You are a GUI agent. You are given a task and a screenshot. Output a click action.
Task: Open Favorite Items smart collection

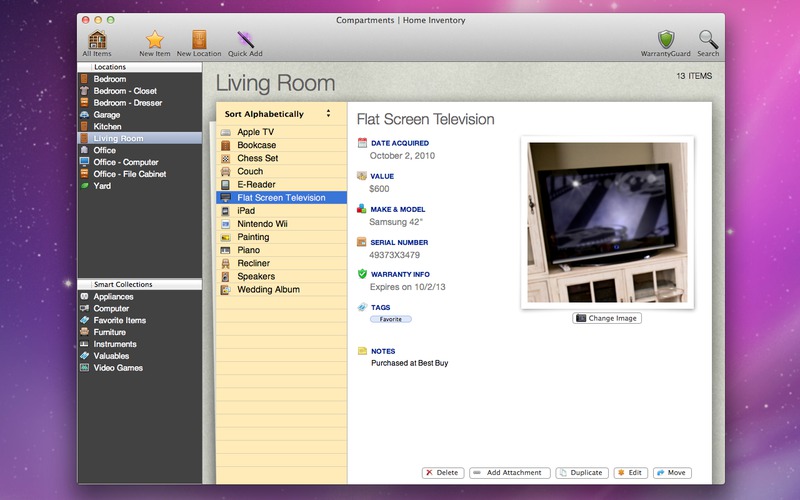pos(139,320)
